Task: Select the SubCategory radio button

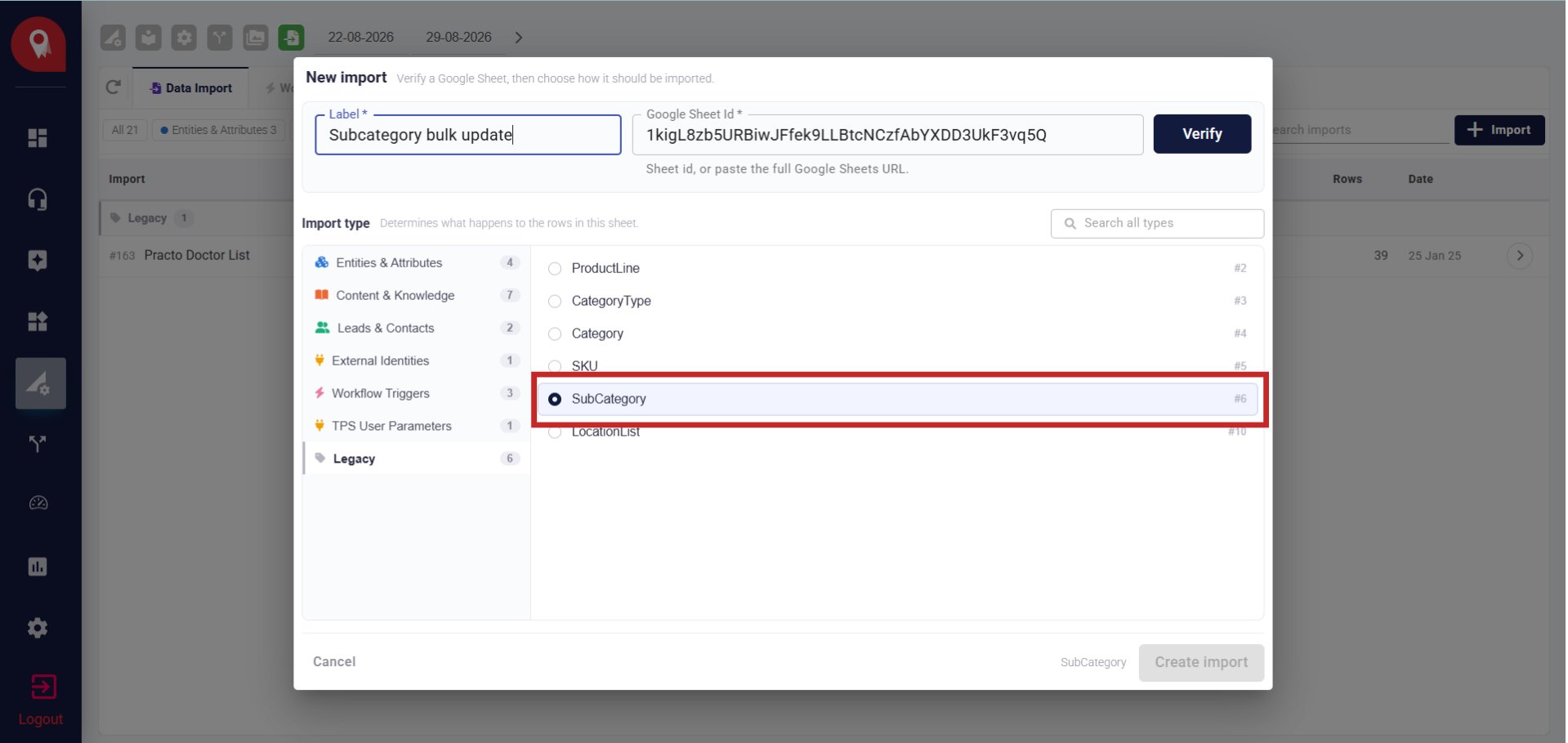Action: [x=555, y=399]
